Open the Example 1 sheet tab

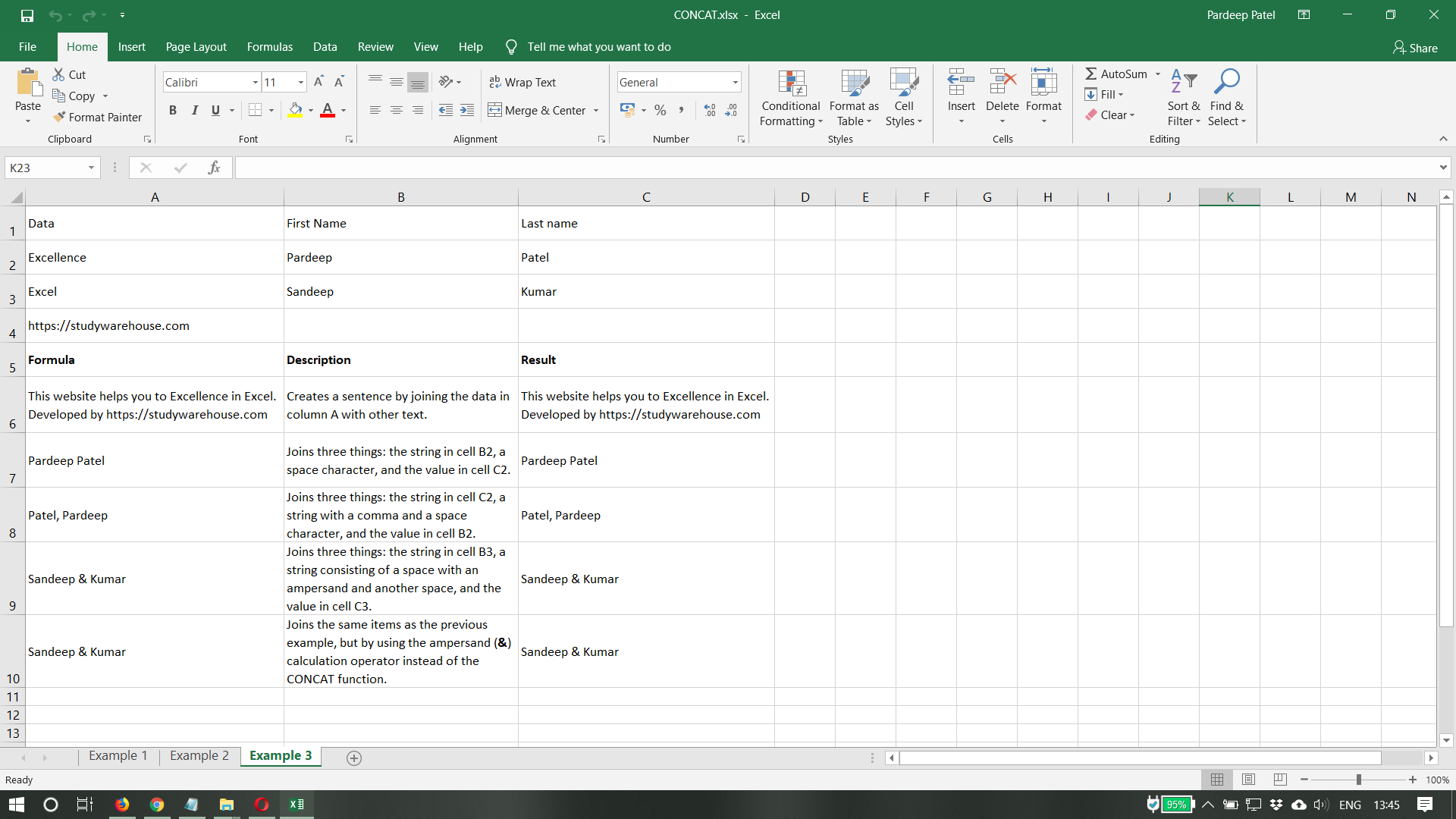(118, 756)
